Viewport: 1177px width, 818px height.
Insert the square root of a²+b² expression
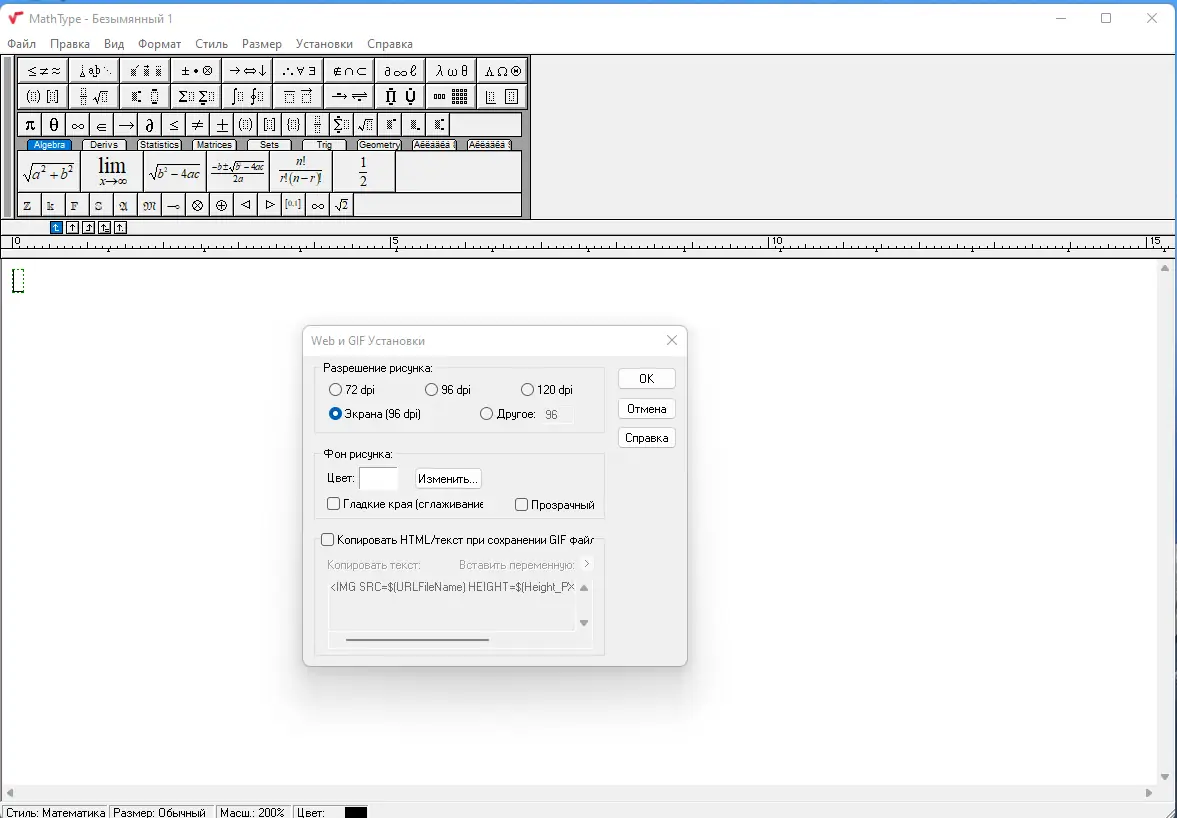(49, 172)
